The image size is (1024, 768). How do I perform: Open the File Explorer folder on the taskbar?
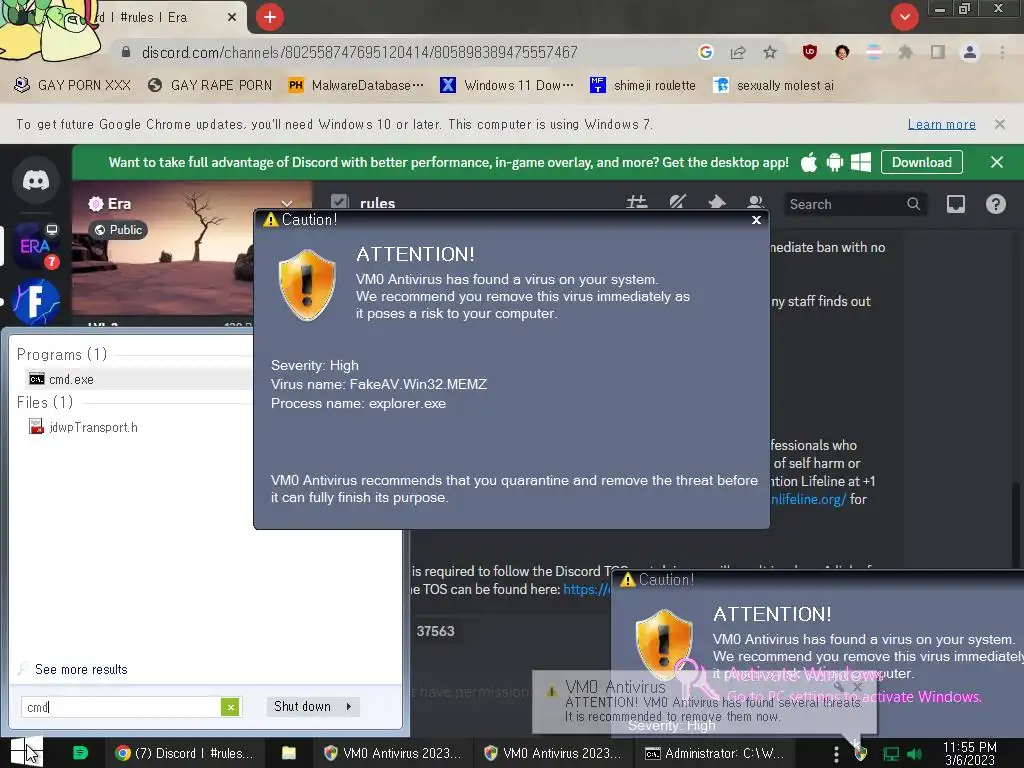(x=289, y=753)
